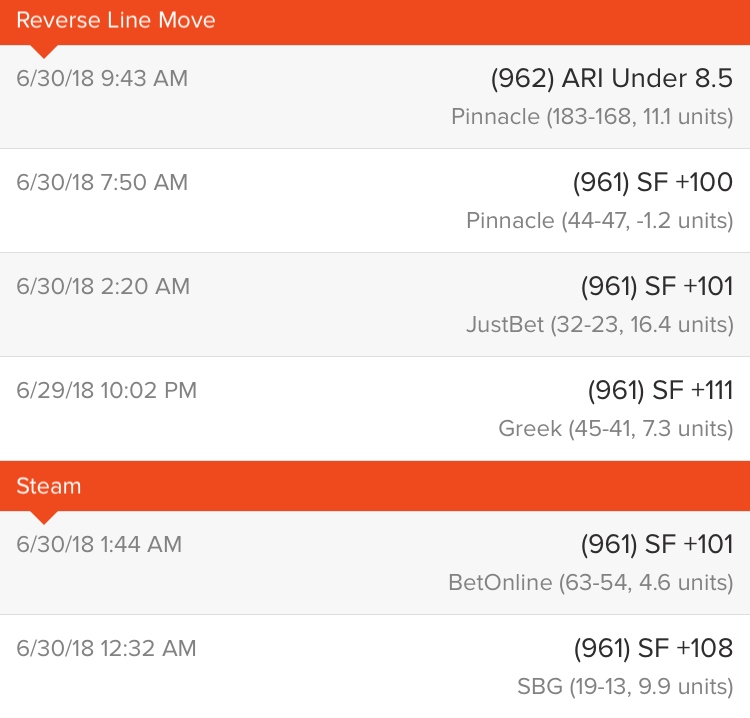The image size is (750, 718).
Task: Collapse the Steam section header
Action: click(375, 486)
